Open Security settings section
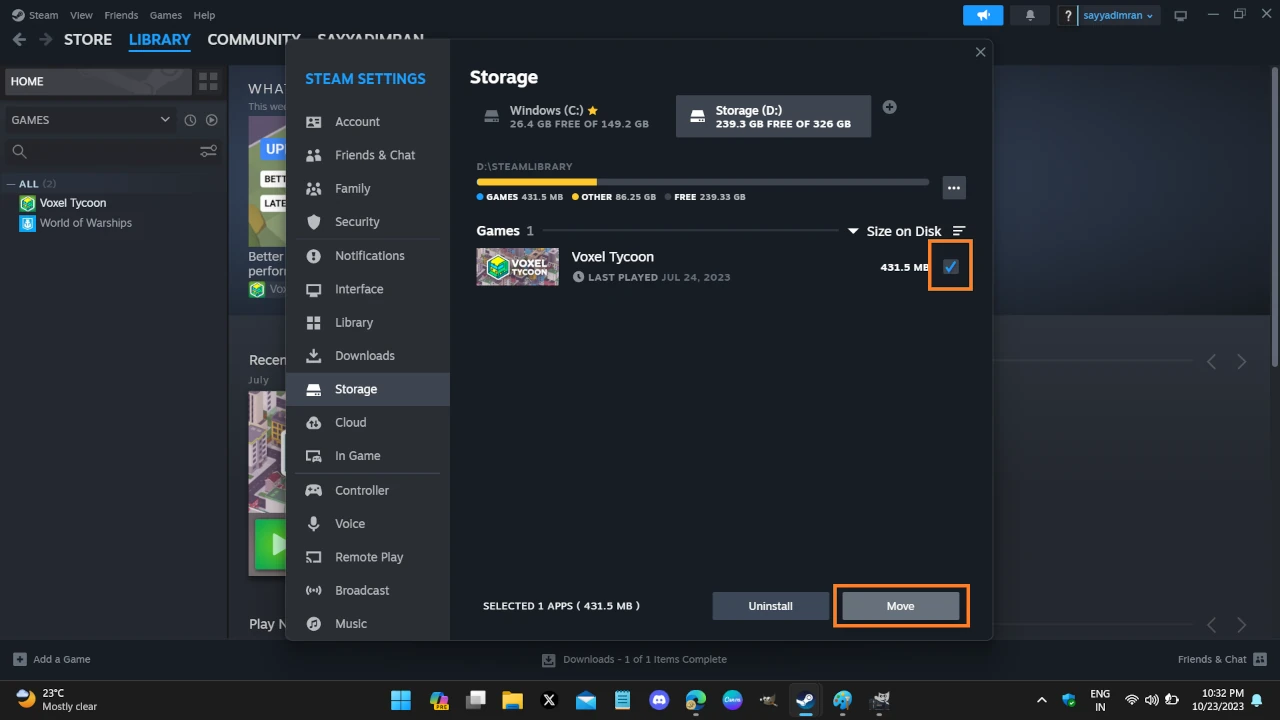1280x720 pixels. pos(367,222)
